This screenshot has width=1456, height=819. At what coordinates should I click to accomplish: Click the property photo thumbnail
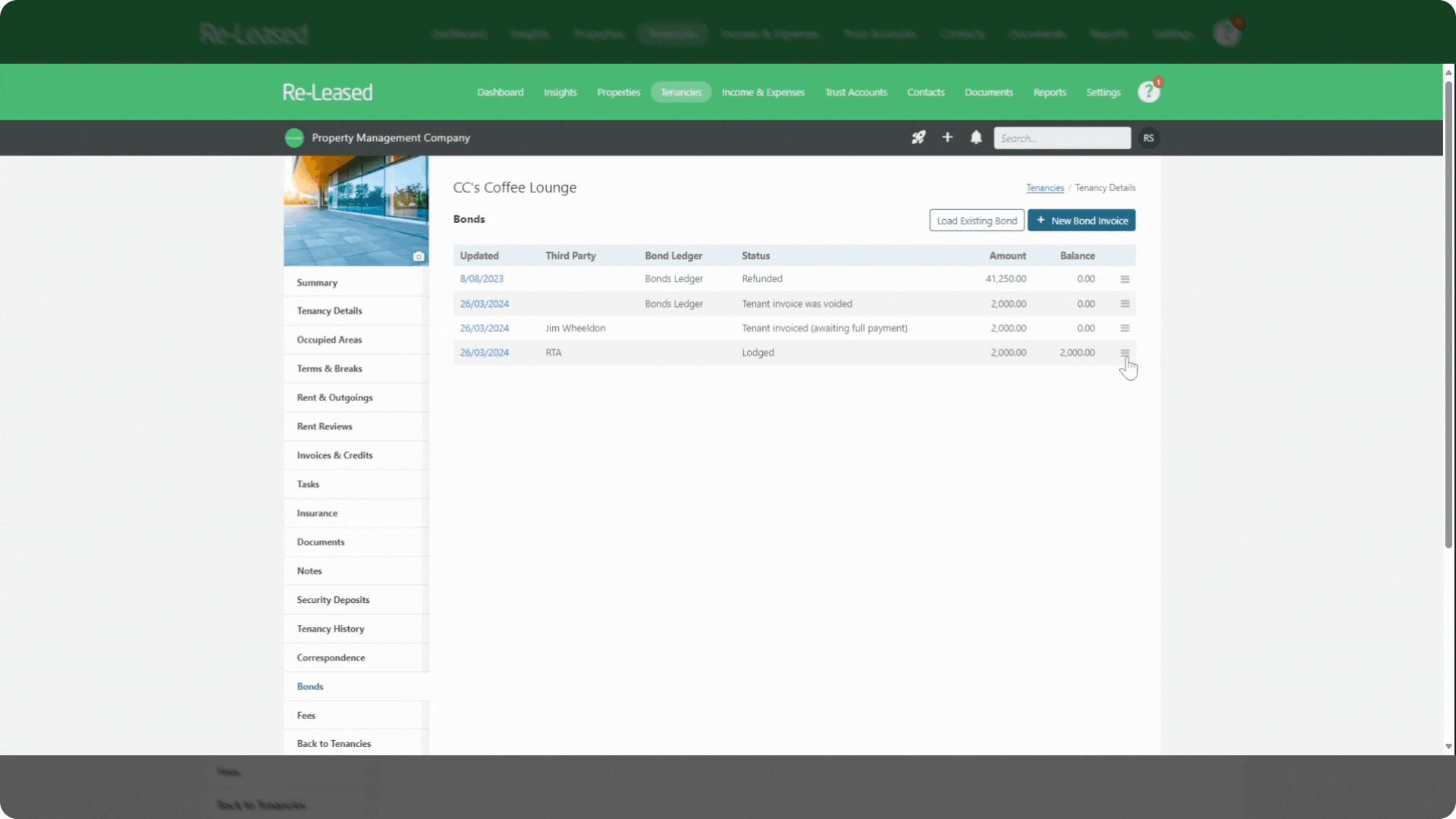(356, 211)
